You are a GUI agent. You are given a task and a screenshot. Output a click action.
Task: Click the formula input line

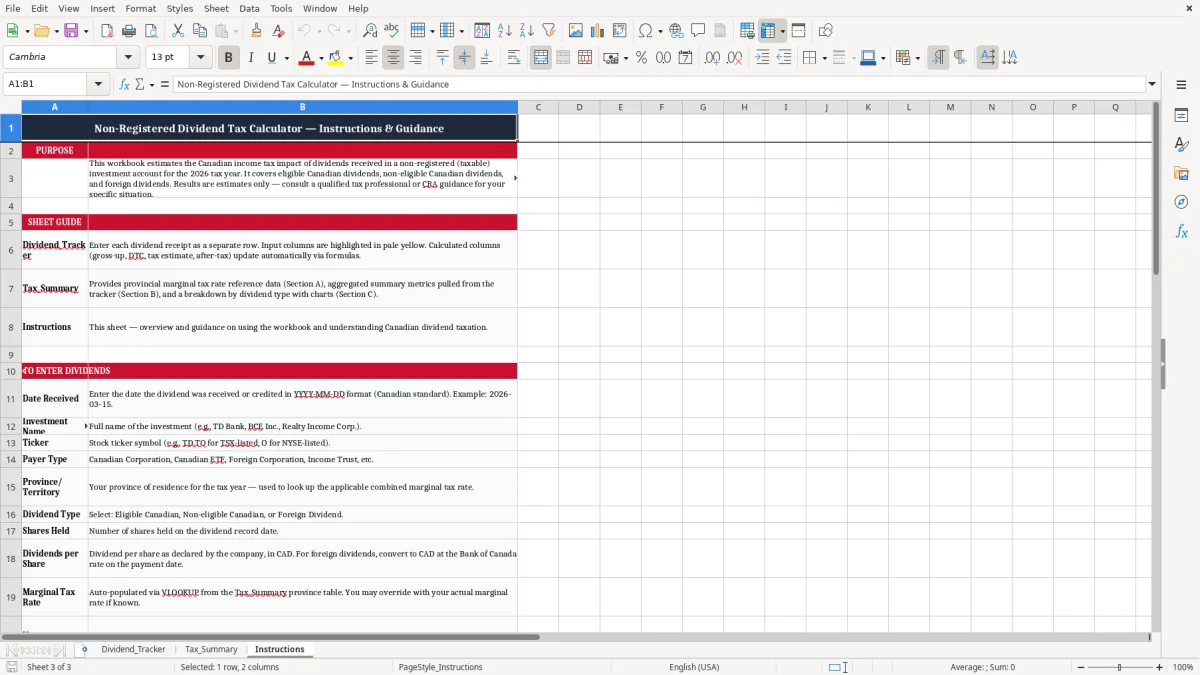[x=658, y=84]
